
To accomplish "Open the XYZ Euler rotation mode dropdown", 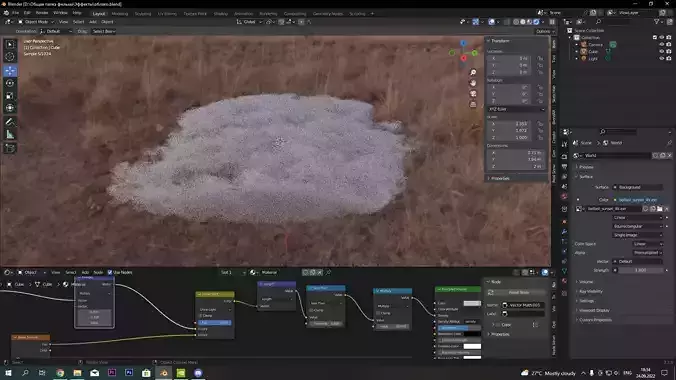I will pos(516,110).
